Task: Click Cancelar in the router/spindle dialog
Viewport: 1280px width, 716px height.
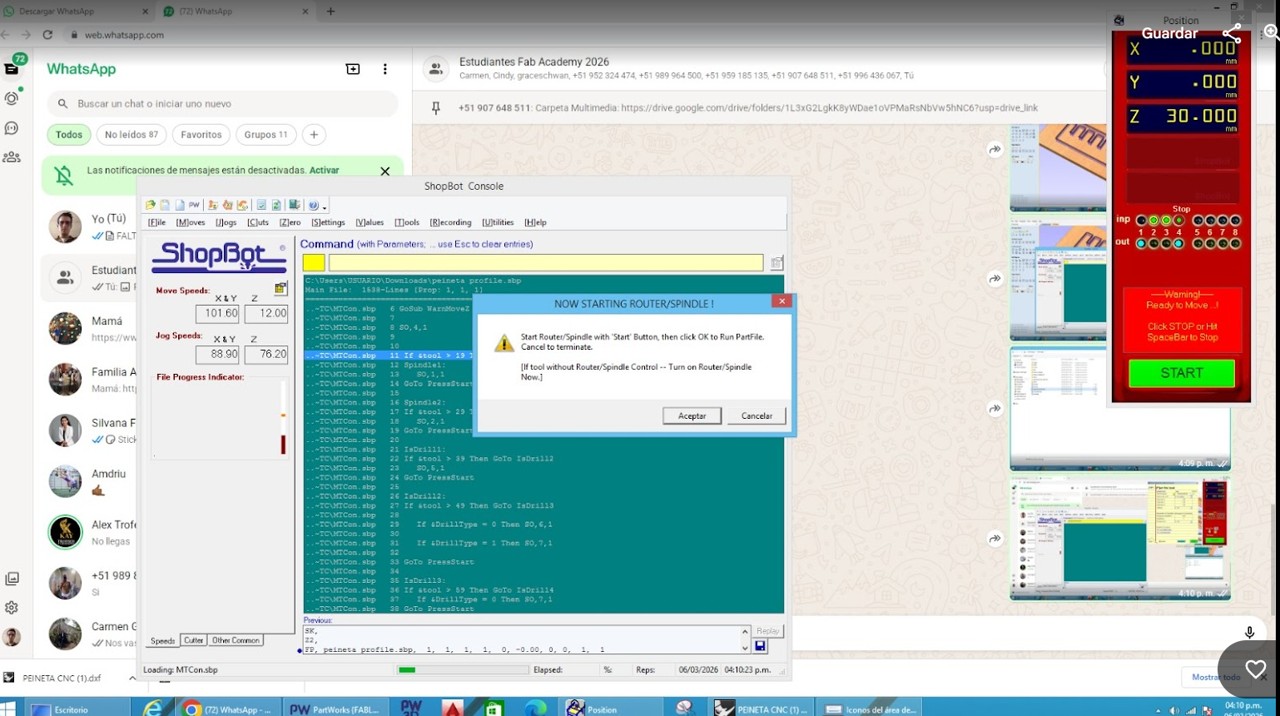Action: [x=756, y=415]
